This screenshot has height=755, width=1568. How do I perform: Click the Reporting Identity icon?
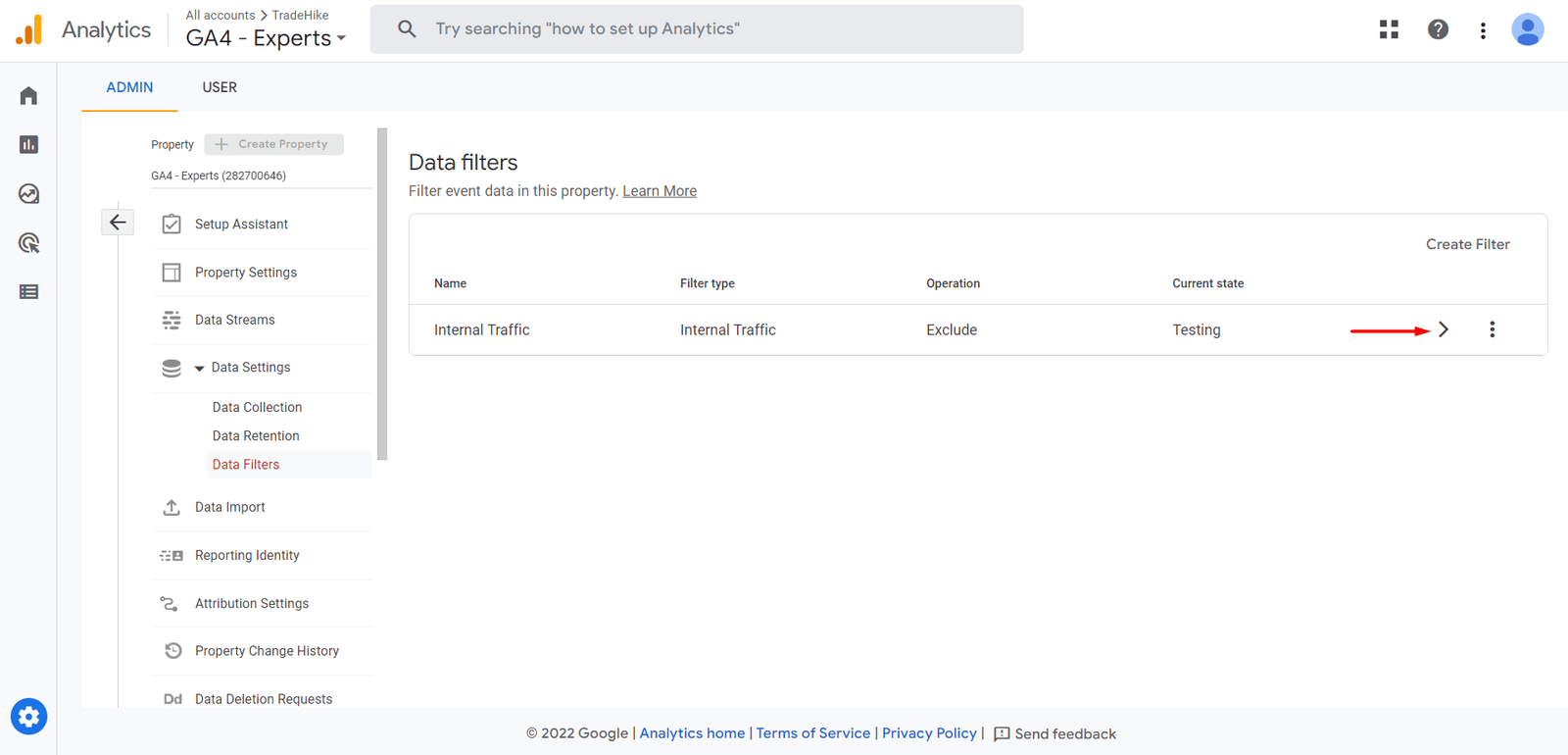tap(171, 555)
